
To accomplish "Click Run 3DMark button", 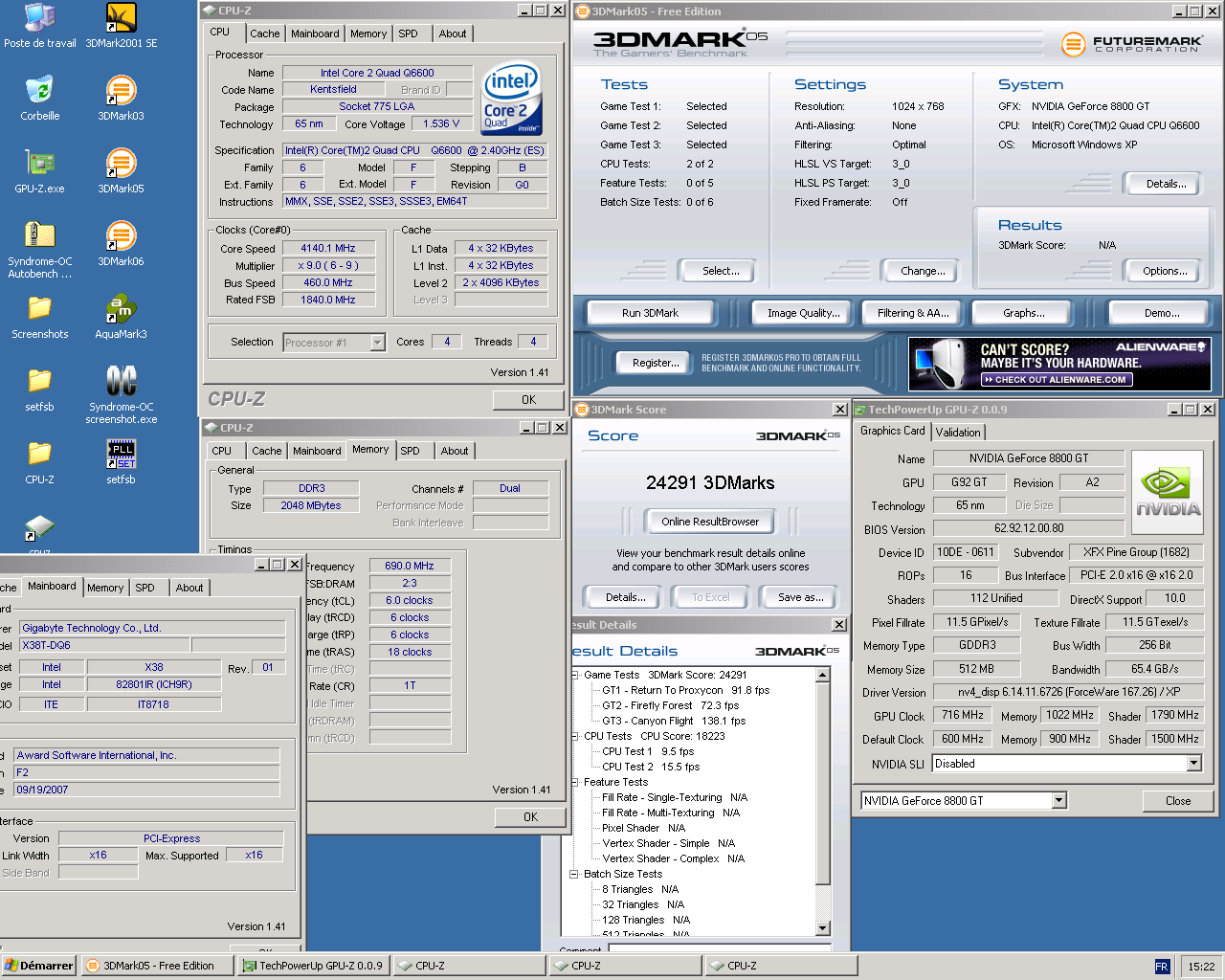I will tap(650, 313).
